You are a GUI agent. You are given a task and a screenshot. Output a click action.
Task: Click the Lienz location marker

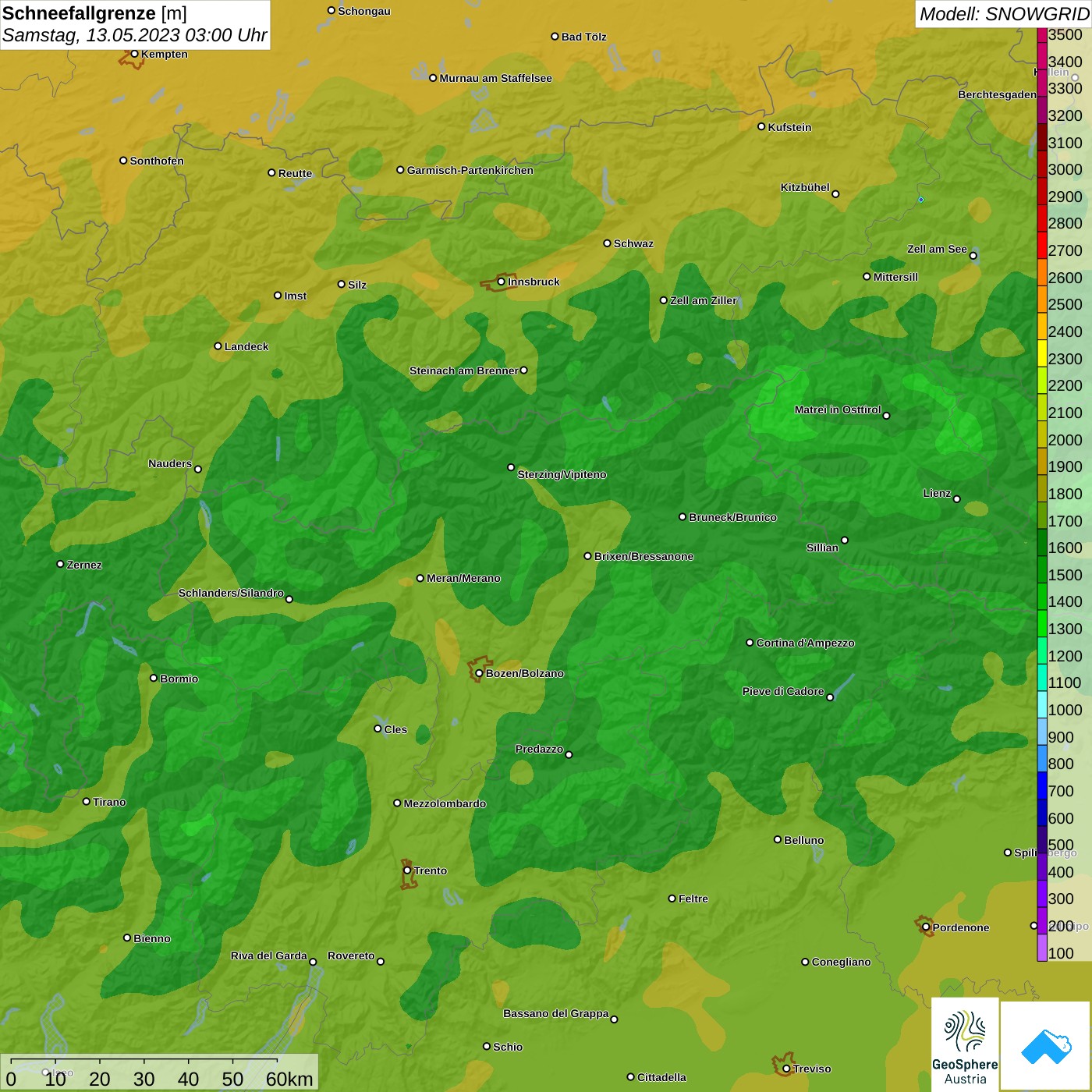click(957, 499)
